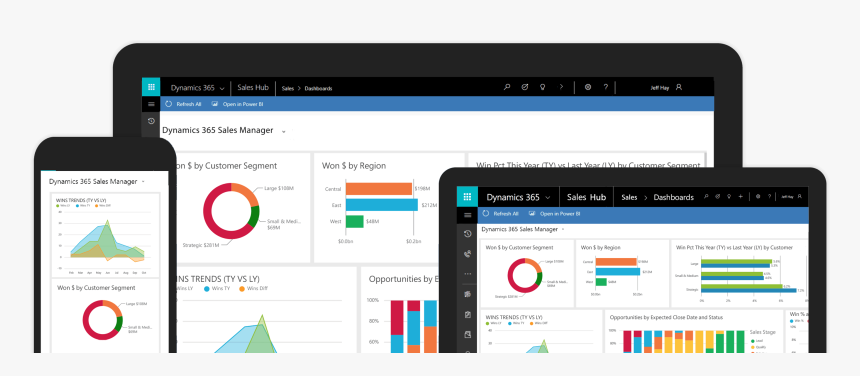Click the blue East bar on large tablet

(382, 205)
